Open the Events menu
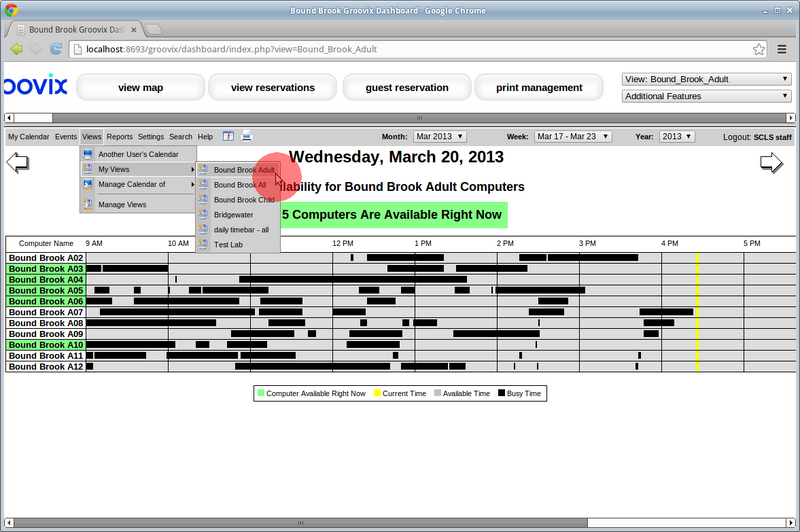800x532 pixels. click(66, 137)
